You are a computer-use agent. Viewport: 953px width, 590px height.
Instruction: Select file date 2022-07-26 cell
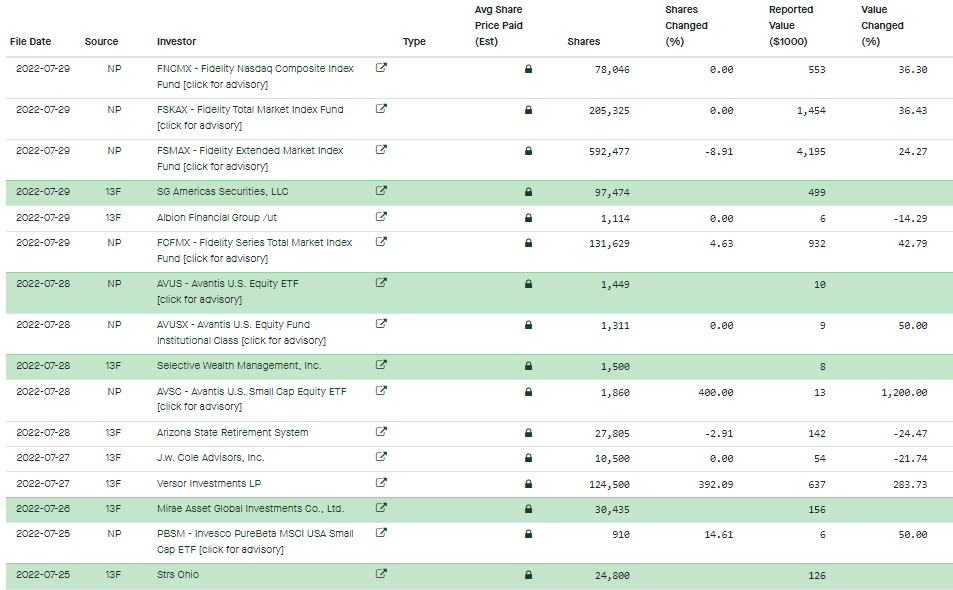click(43, 508)
